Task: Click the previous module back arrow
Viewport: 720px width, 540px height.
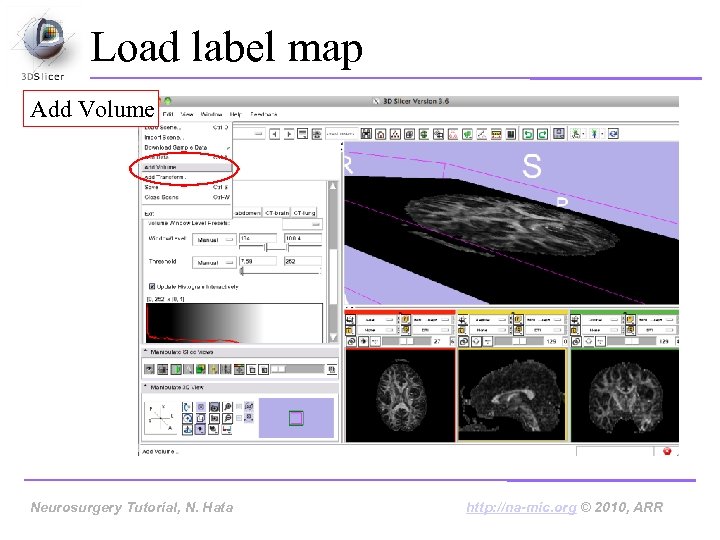Action: (274, 134)
